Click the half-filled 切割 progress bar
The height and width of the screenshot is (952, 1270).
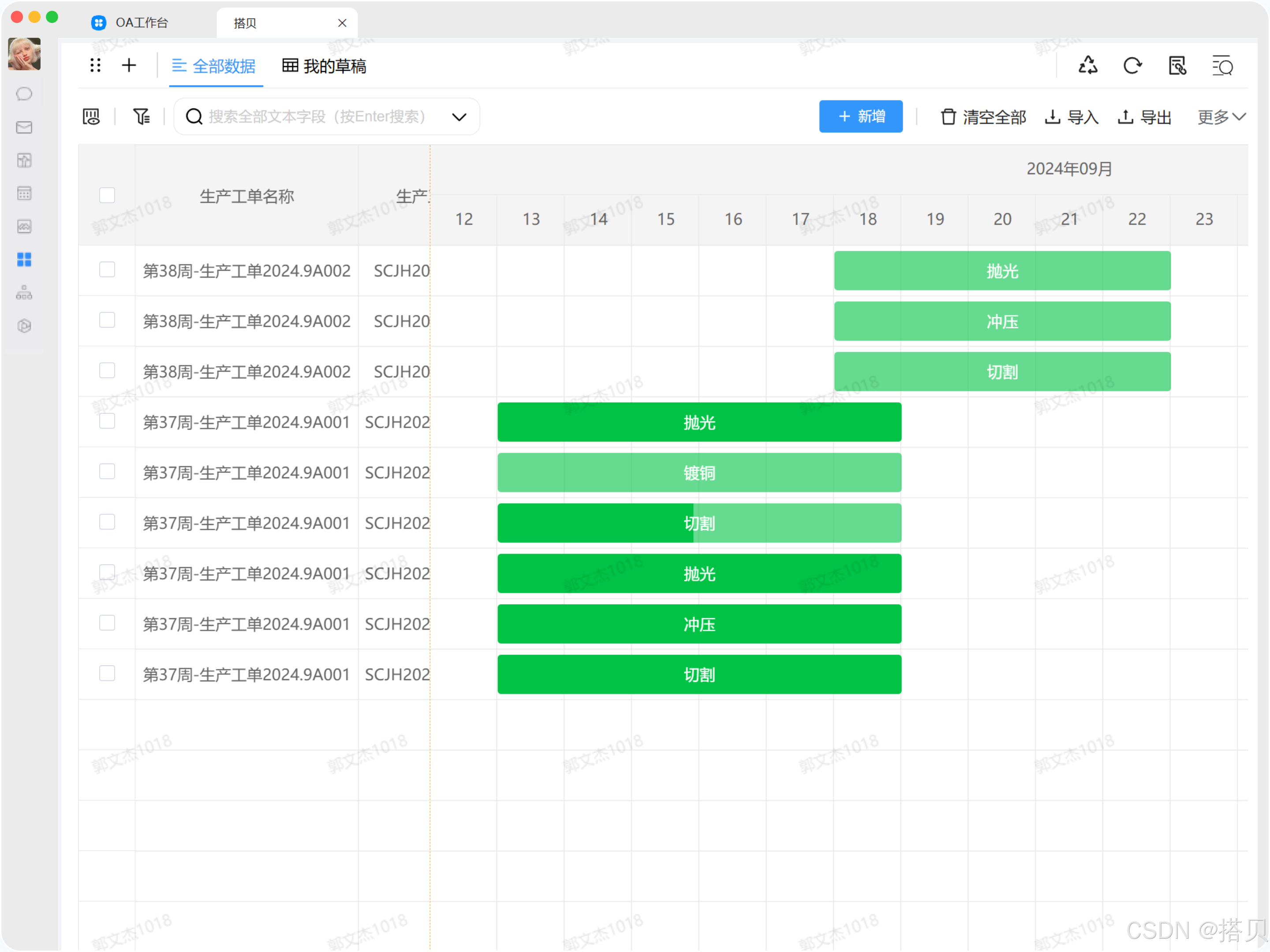(699, 523)
